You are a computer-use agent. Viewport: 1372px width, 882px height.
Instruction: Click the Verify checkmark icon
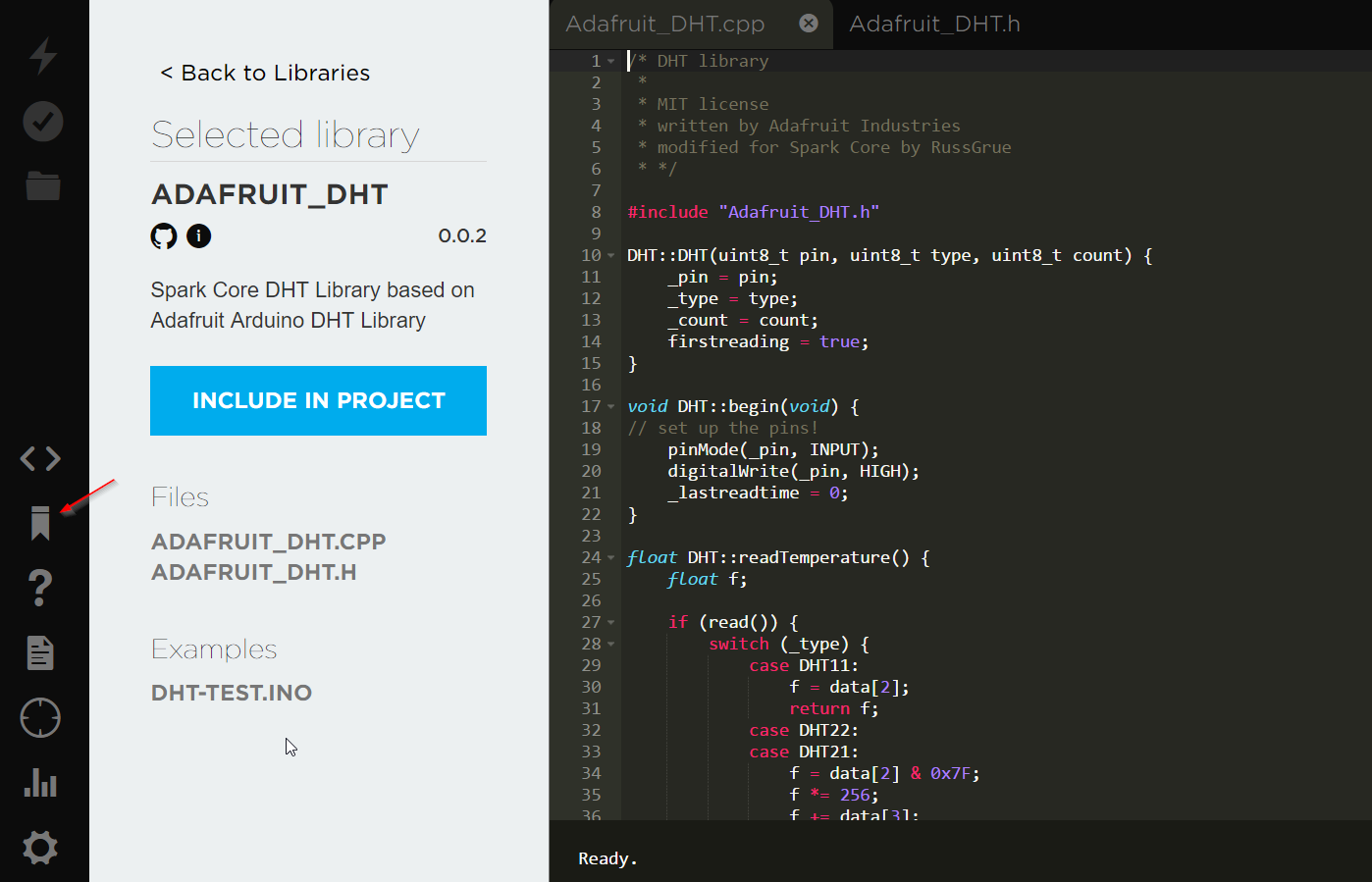(42, 122)
